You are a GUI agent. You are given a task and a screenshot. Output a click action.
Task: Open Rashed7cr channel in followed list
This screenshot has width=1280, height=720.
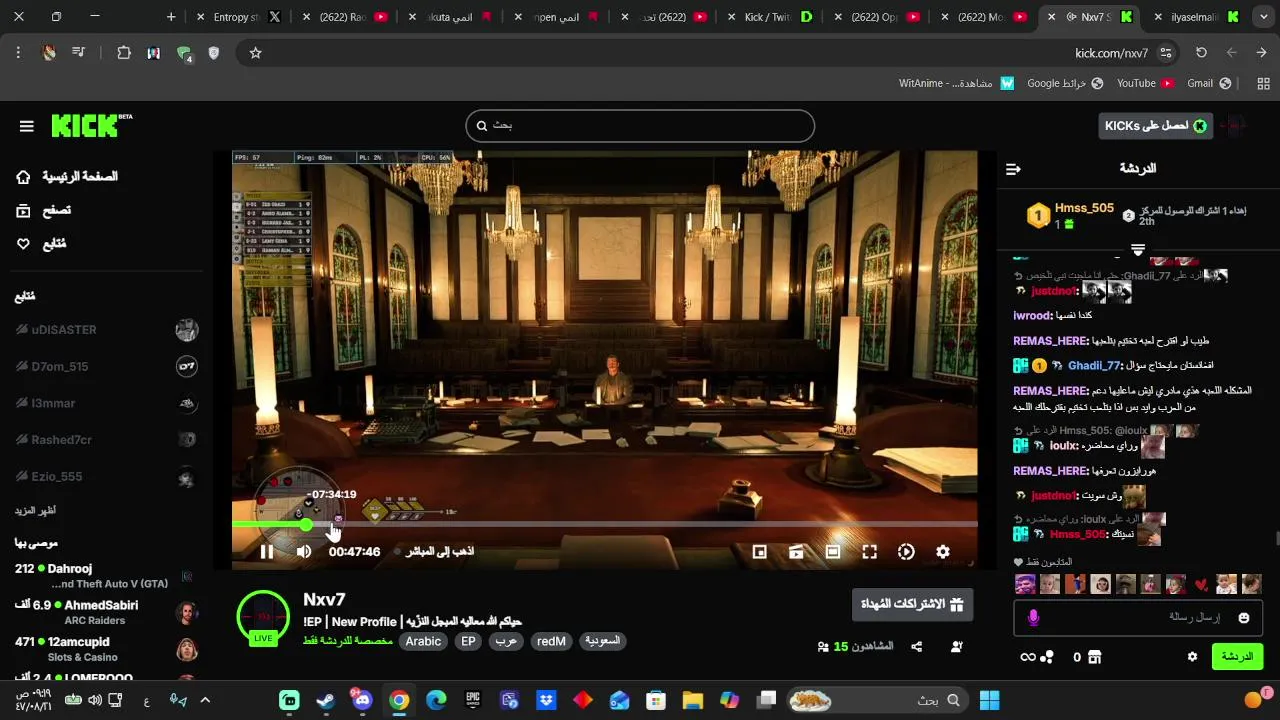point(106,440)
